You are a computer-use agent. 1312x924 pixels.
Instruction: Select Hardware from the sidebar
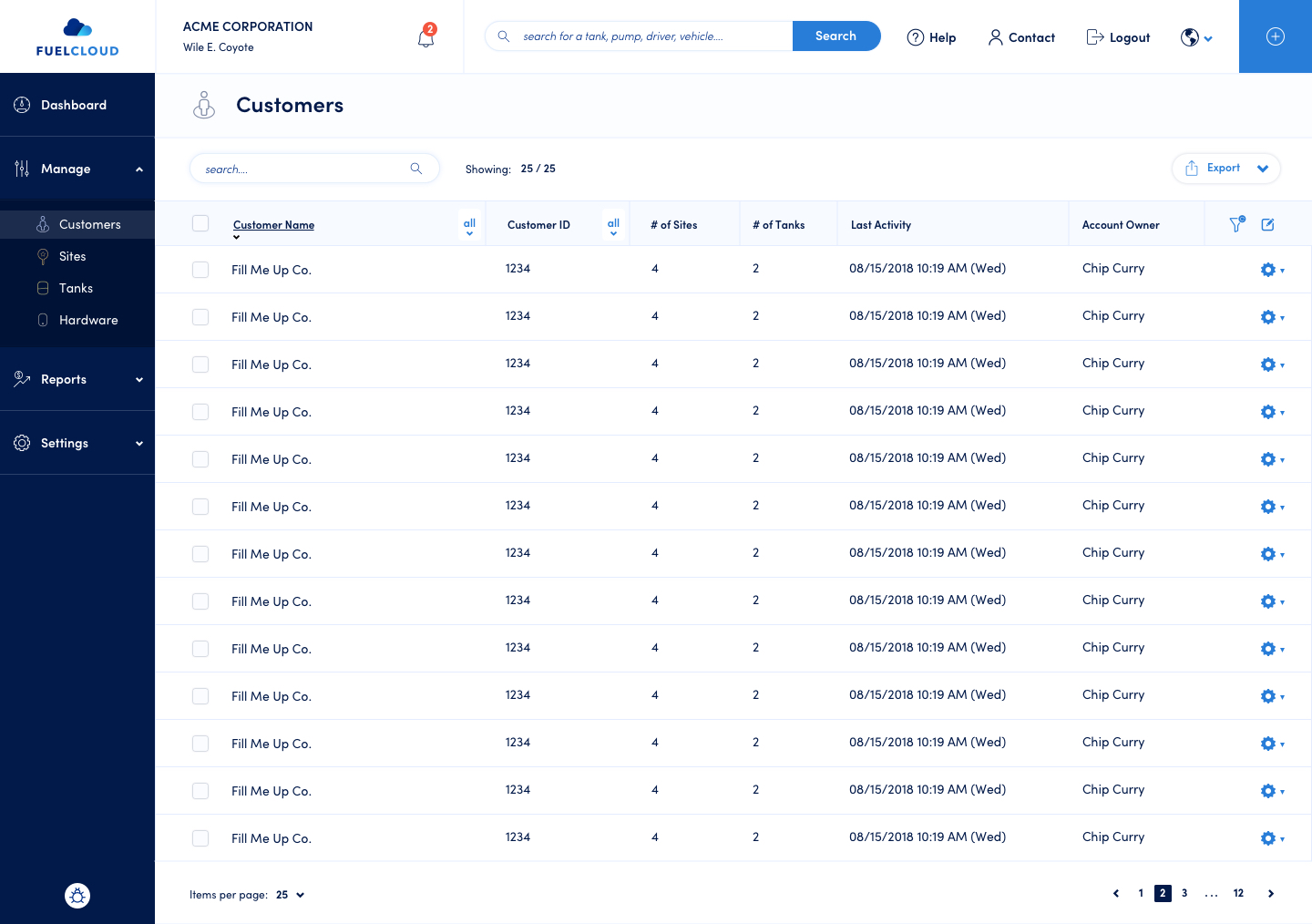click(88, 320)
